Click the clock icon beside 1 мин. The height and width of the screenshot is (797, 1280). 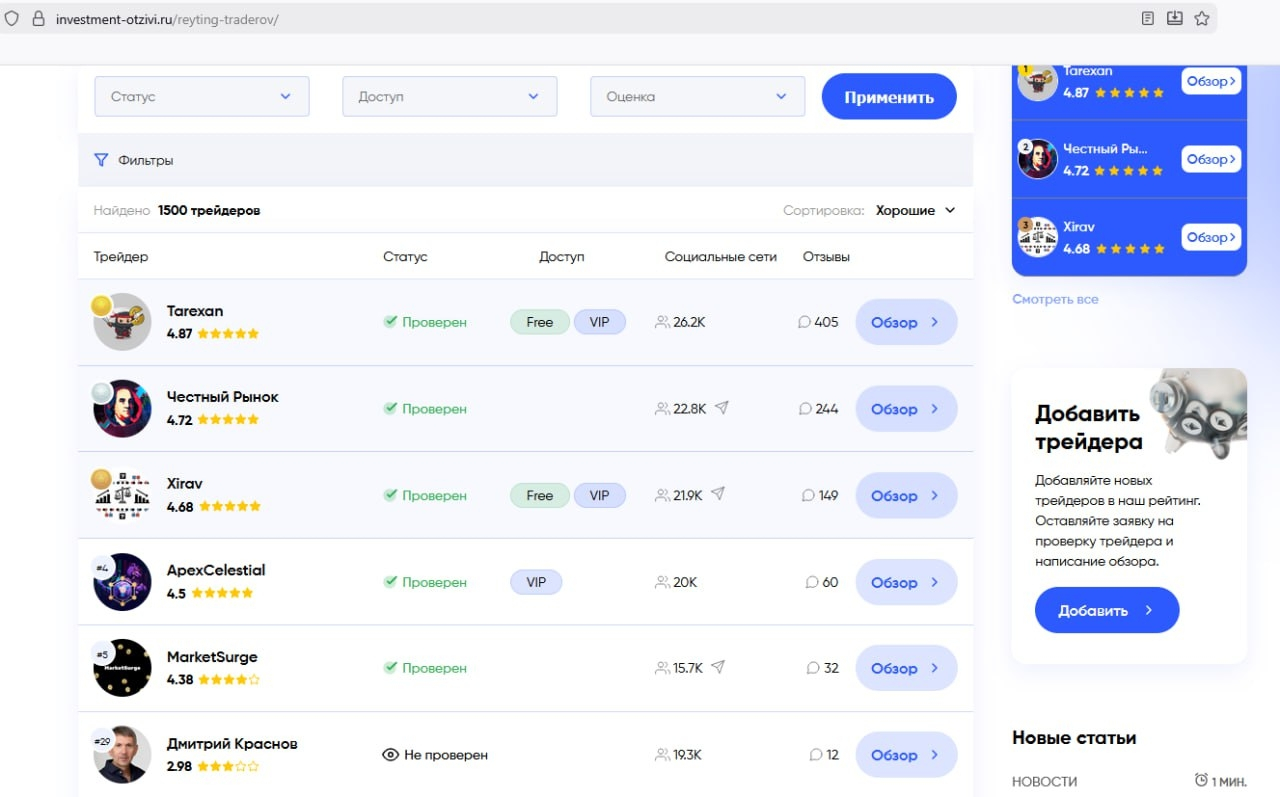click(x=1201, y=779)
